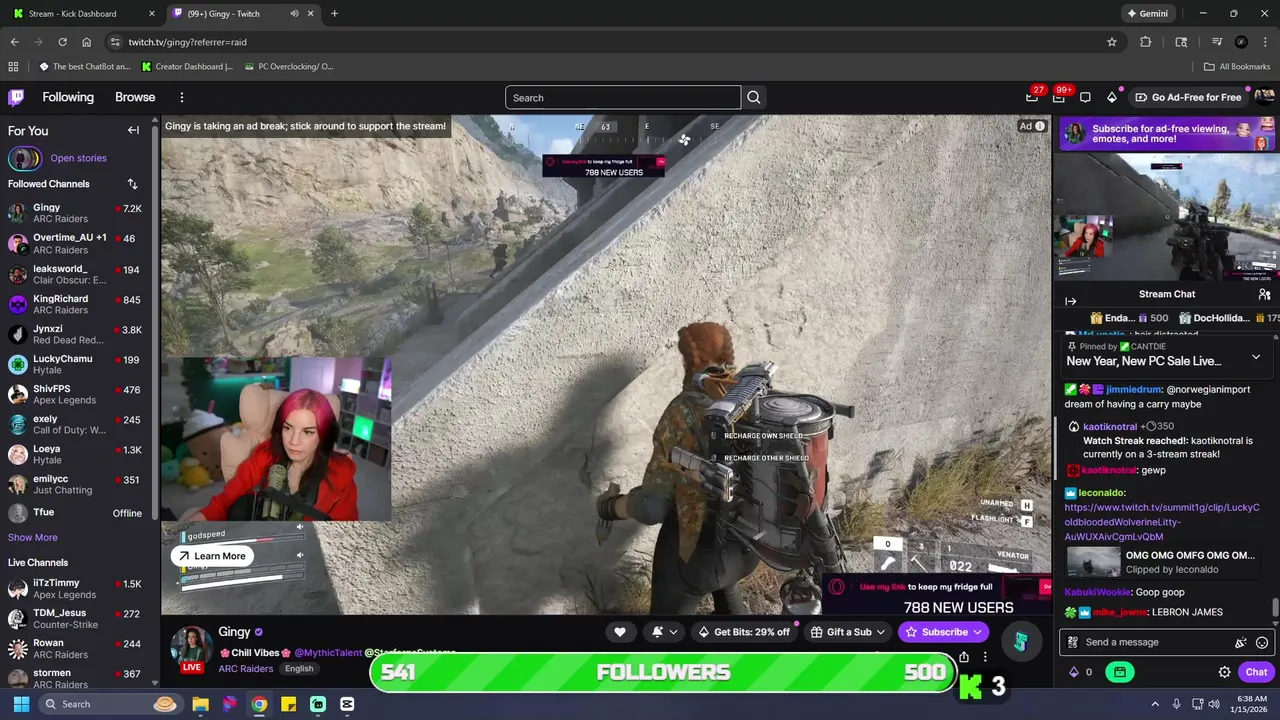Open the green channel points rewards button

click(x=1120, y=672)
